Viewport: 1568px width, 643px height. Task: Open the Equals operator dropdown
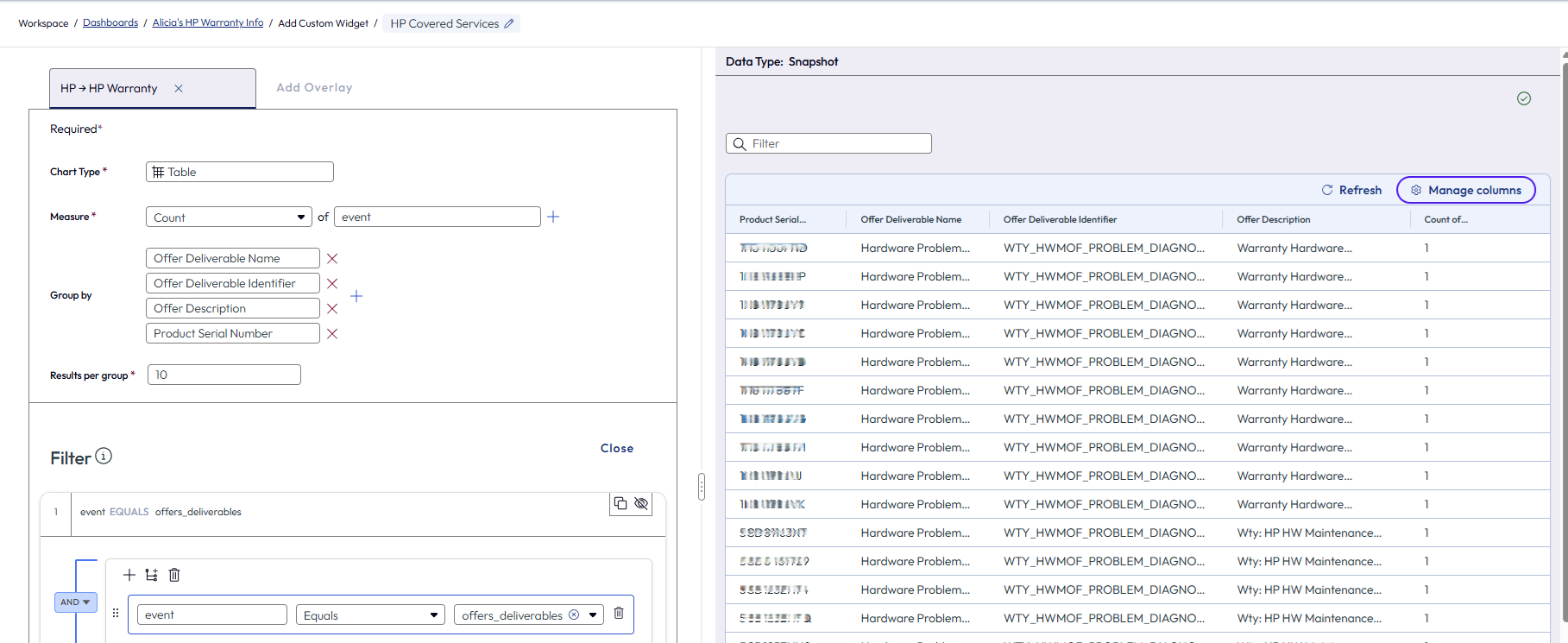click(371, 615)
